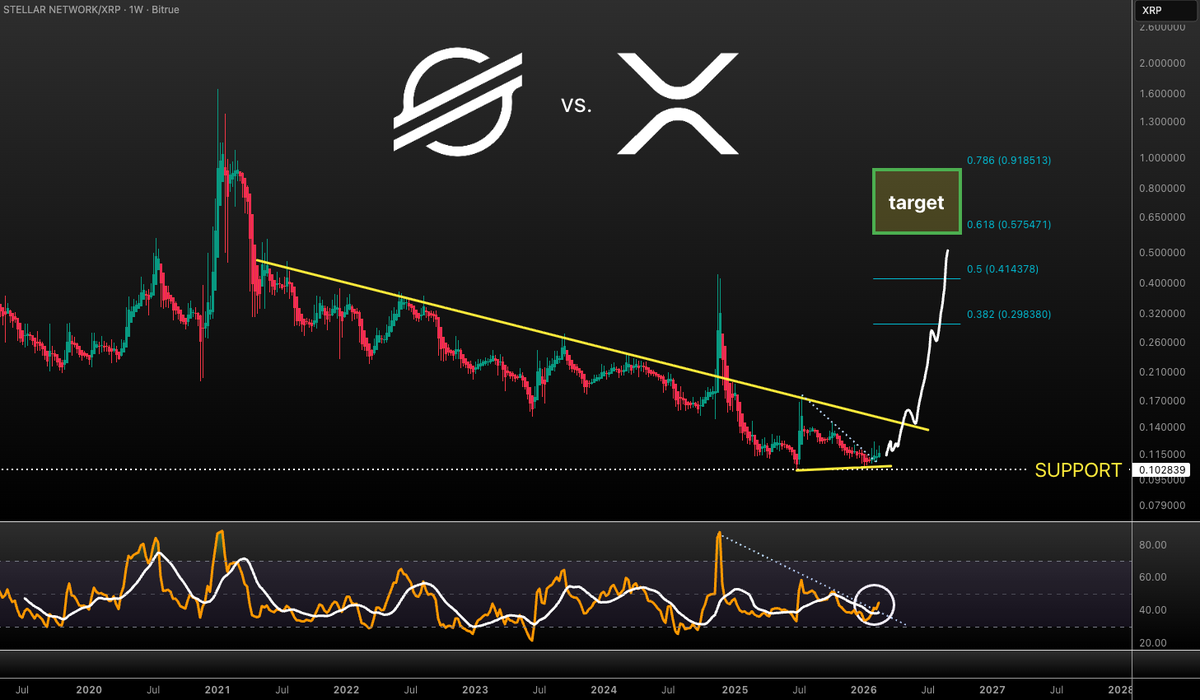Click the 2020 year on time axis
1200x700 pixels.
tap(89, 690)
